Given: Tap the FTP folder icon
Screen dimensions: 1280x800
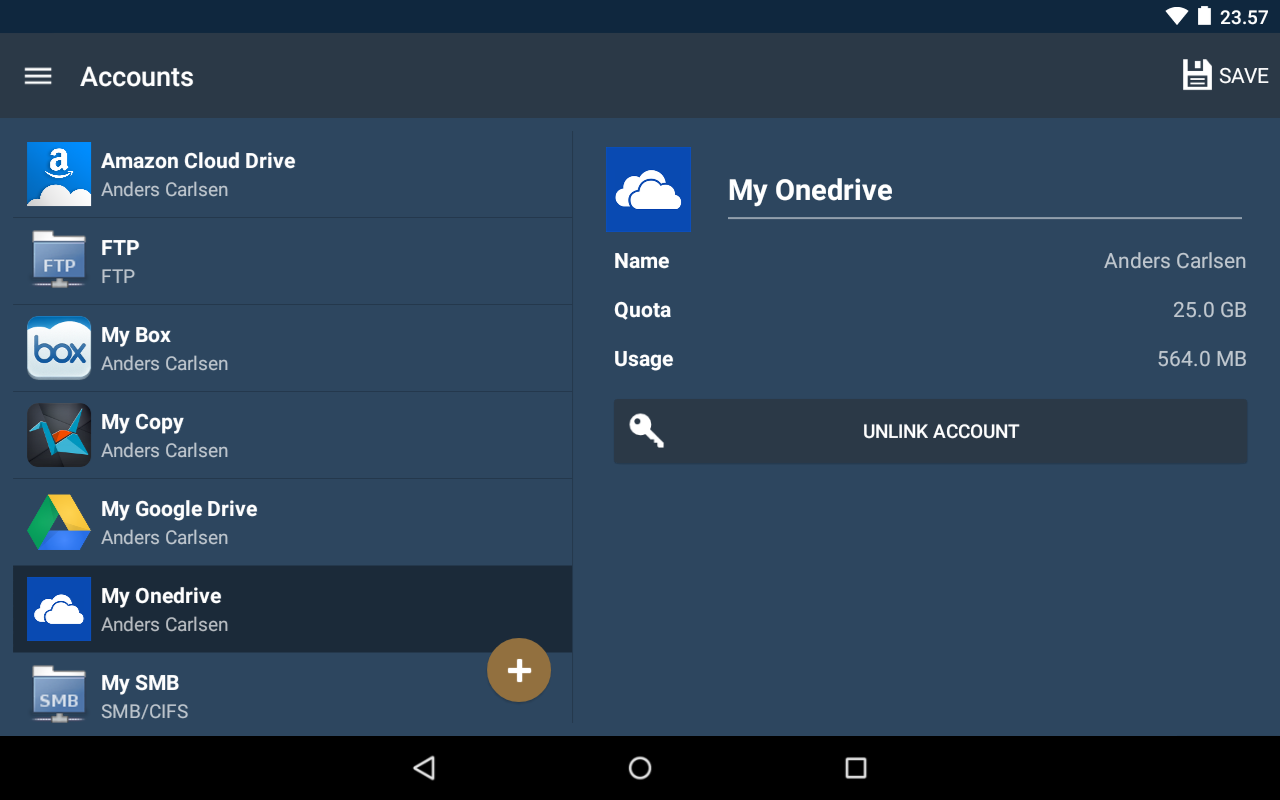Looking at the screenshot, I should (x=59, y=261).
